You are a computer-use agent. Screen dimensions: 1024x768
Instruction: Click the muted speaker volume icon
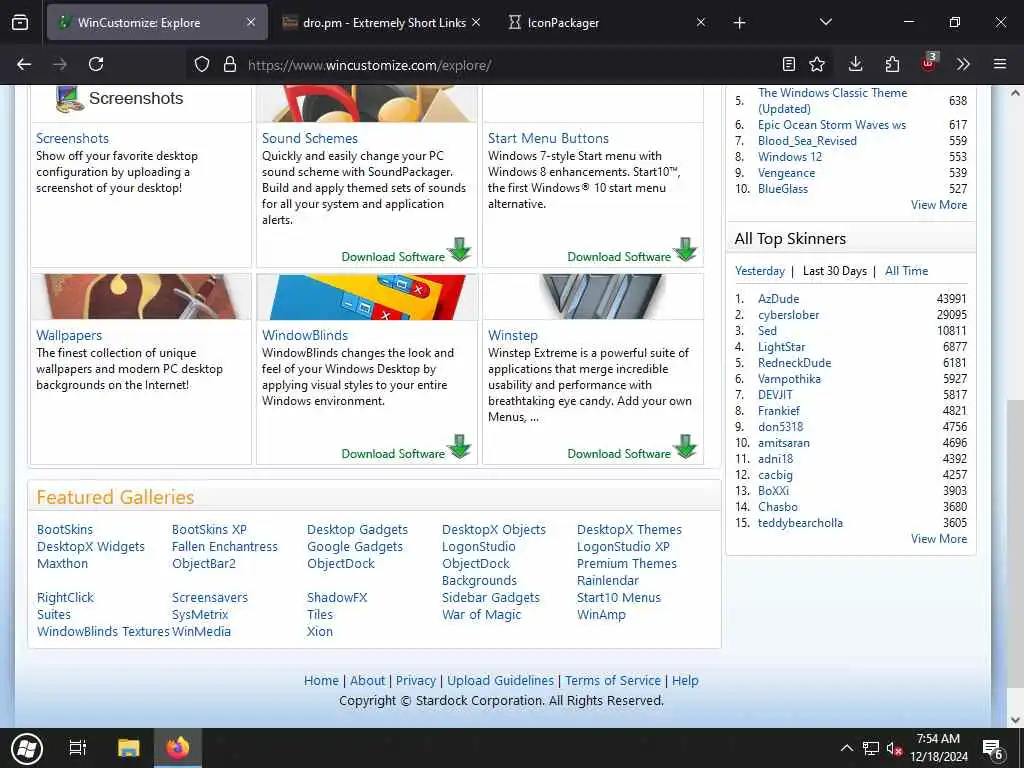[x=893, y=749]
